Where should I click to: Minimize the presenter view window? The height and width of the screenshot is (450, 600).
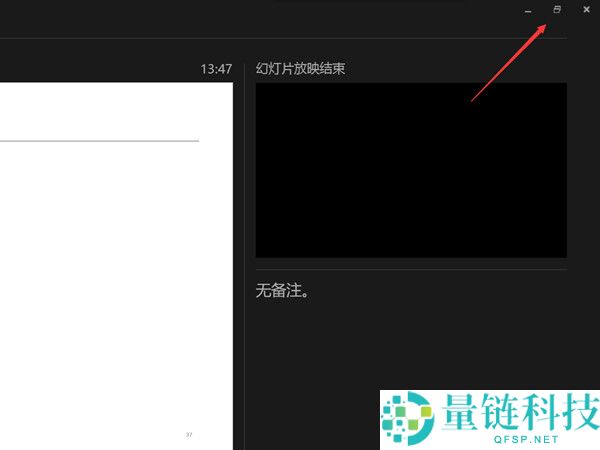point(527,10)
